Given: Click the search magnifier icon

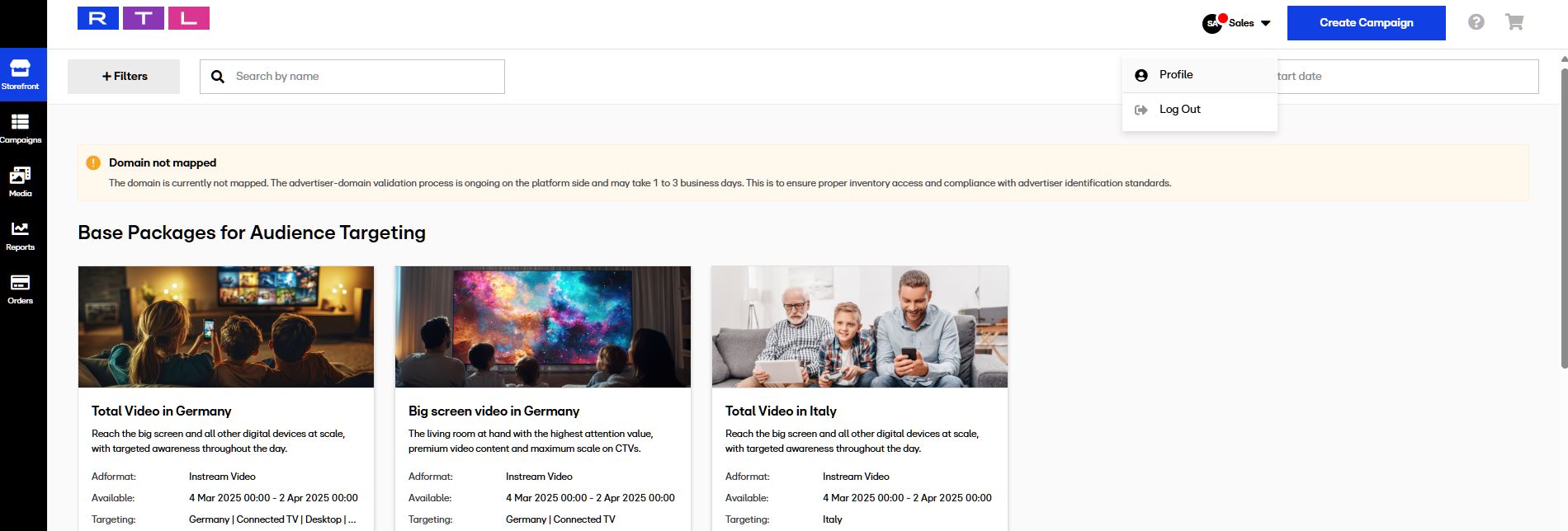Looking at the screenshot, I should coord(218,77).
